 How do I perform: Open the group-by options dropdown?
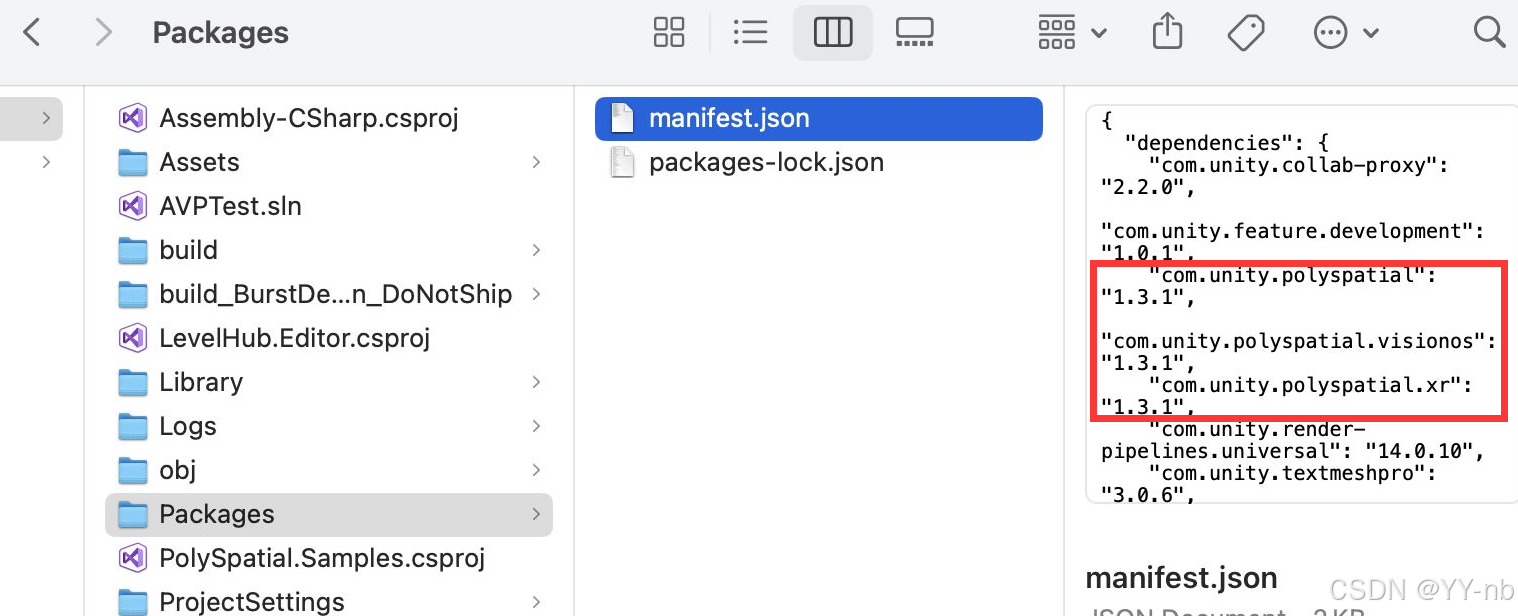(x=1072, y=33)
